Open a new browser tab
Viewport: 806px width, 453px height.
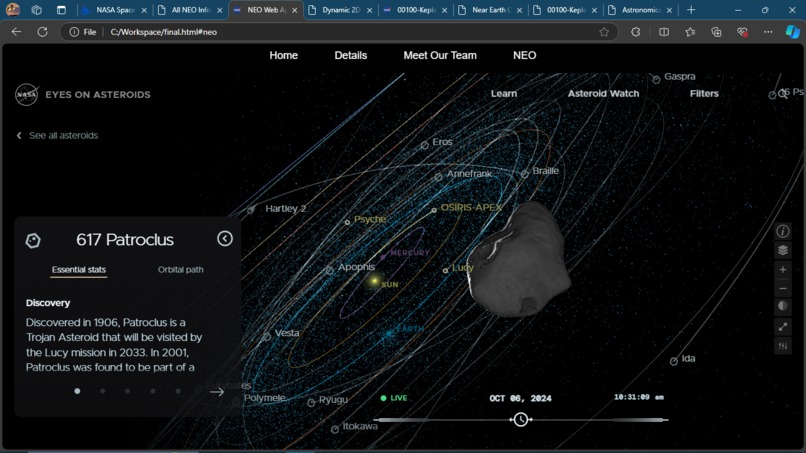point(691,10)
